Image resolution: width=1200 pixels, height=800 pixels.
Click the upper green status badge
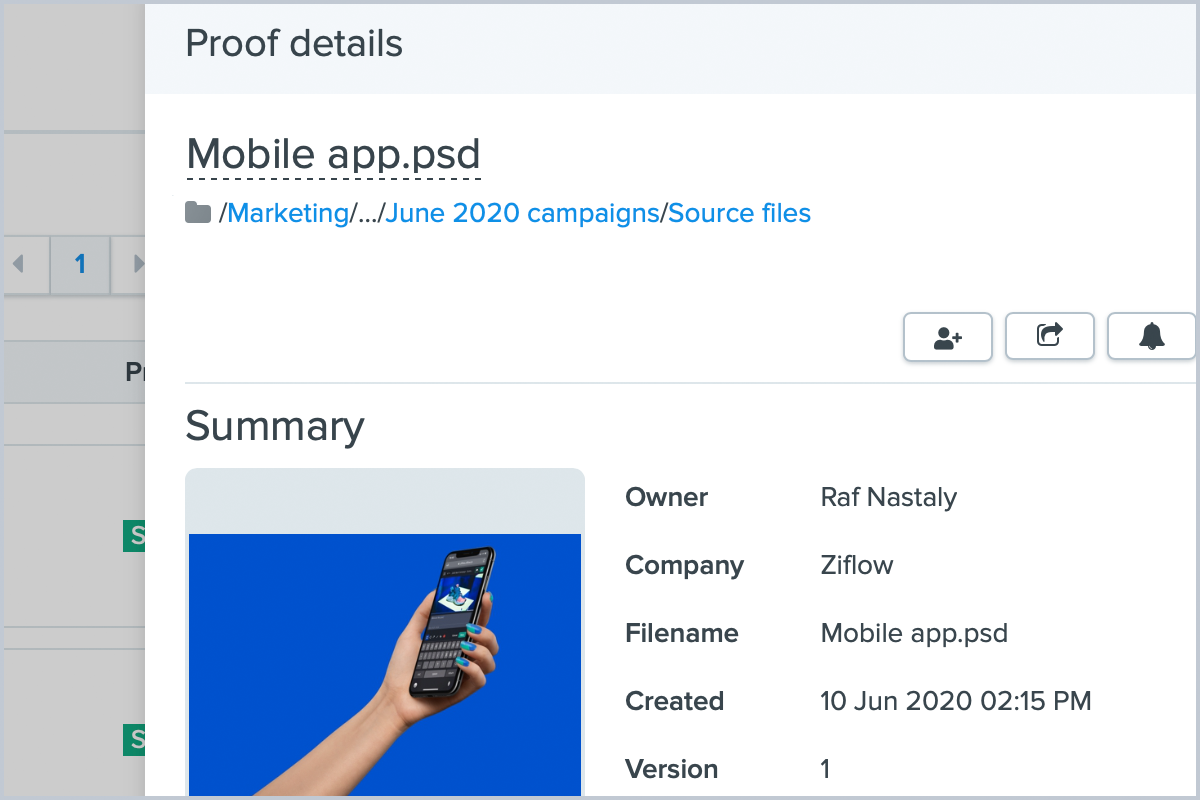point(134,536)
